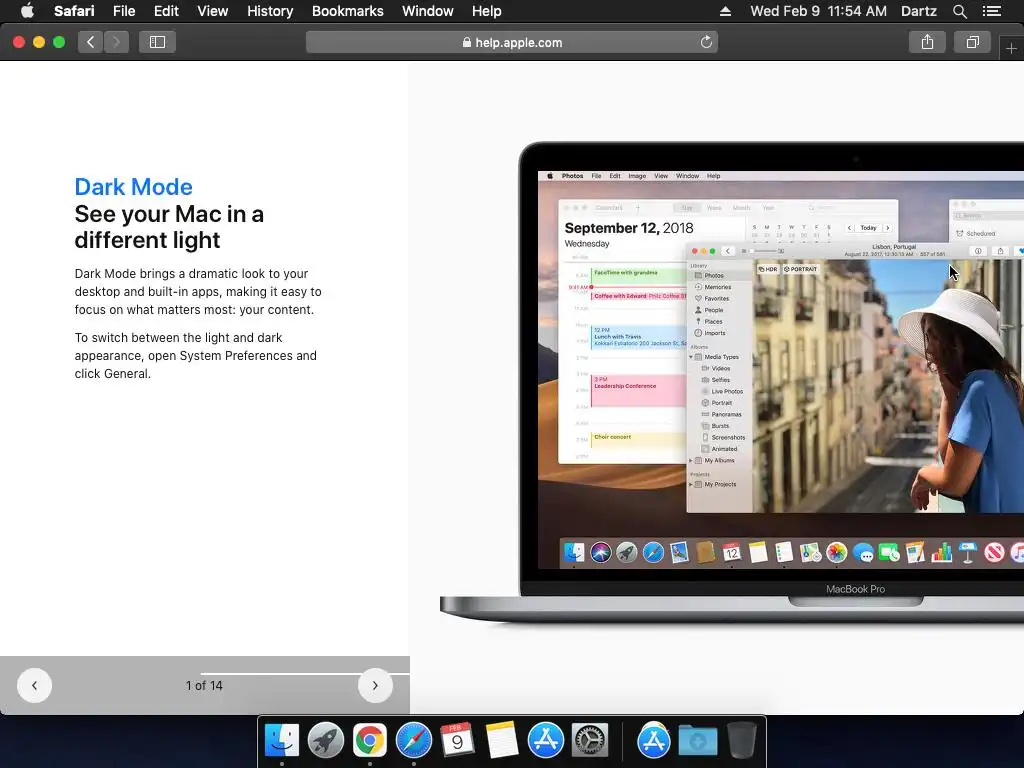Go to the previous slide with left chevron
This screenshot has width=1024, height=768.
[x=35, y=686]
